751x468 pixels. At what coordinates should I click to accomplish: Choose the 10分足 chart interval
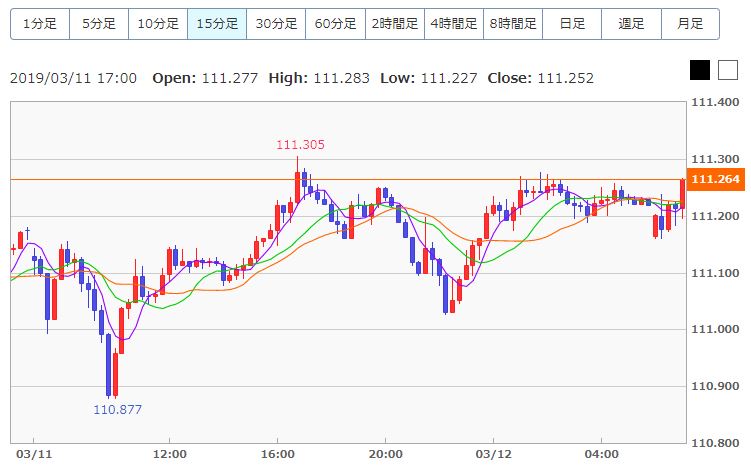point(158,23)
